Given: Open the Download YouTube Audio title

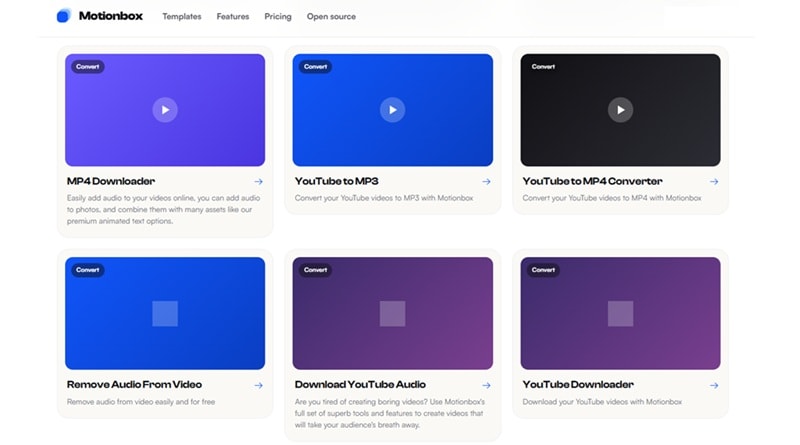Looking at the screenshot, I should coord(360,384).
